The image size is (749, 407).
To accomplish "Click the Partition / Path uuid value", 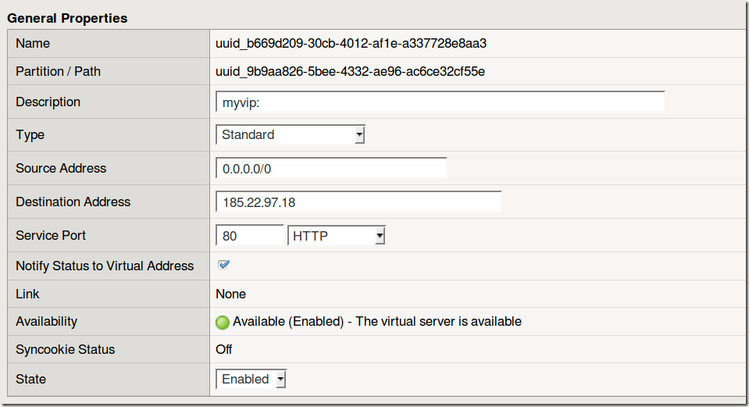I will (350, 72).
